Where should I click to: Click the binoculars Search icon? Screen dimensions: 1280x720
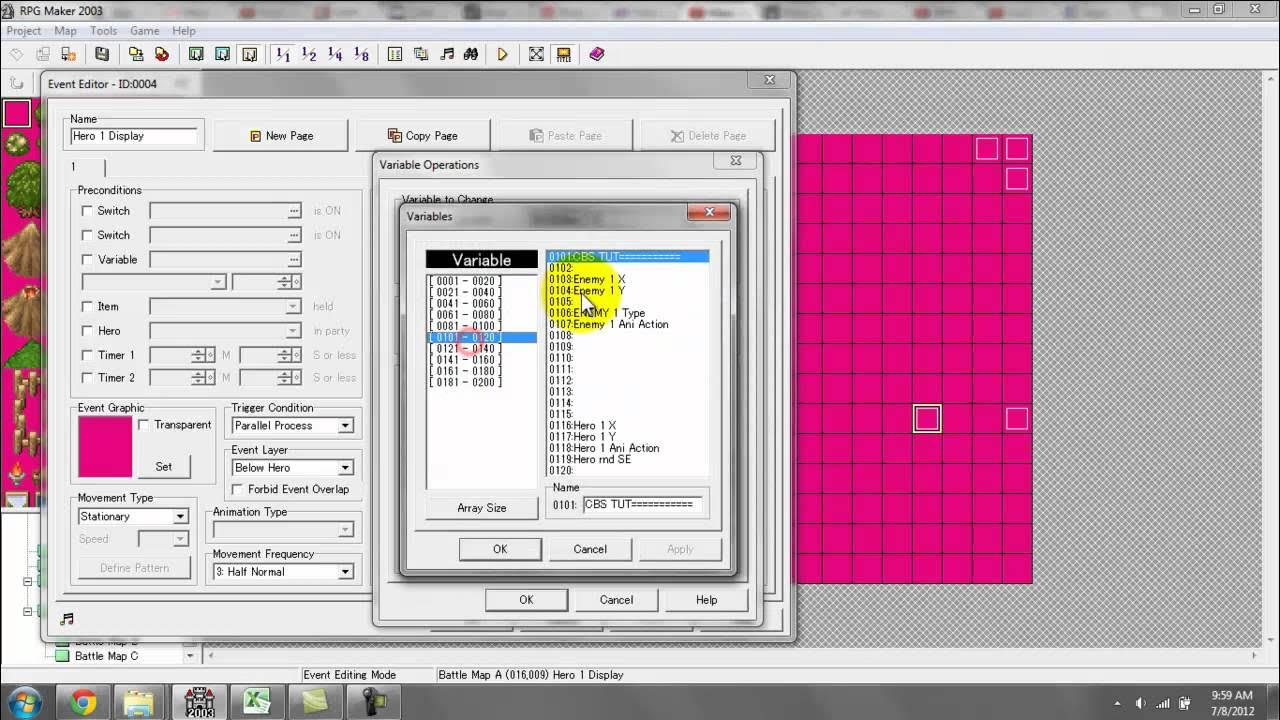[x=471, y=54]
